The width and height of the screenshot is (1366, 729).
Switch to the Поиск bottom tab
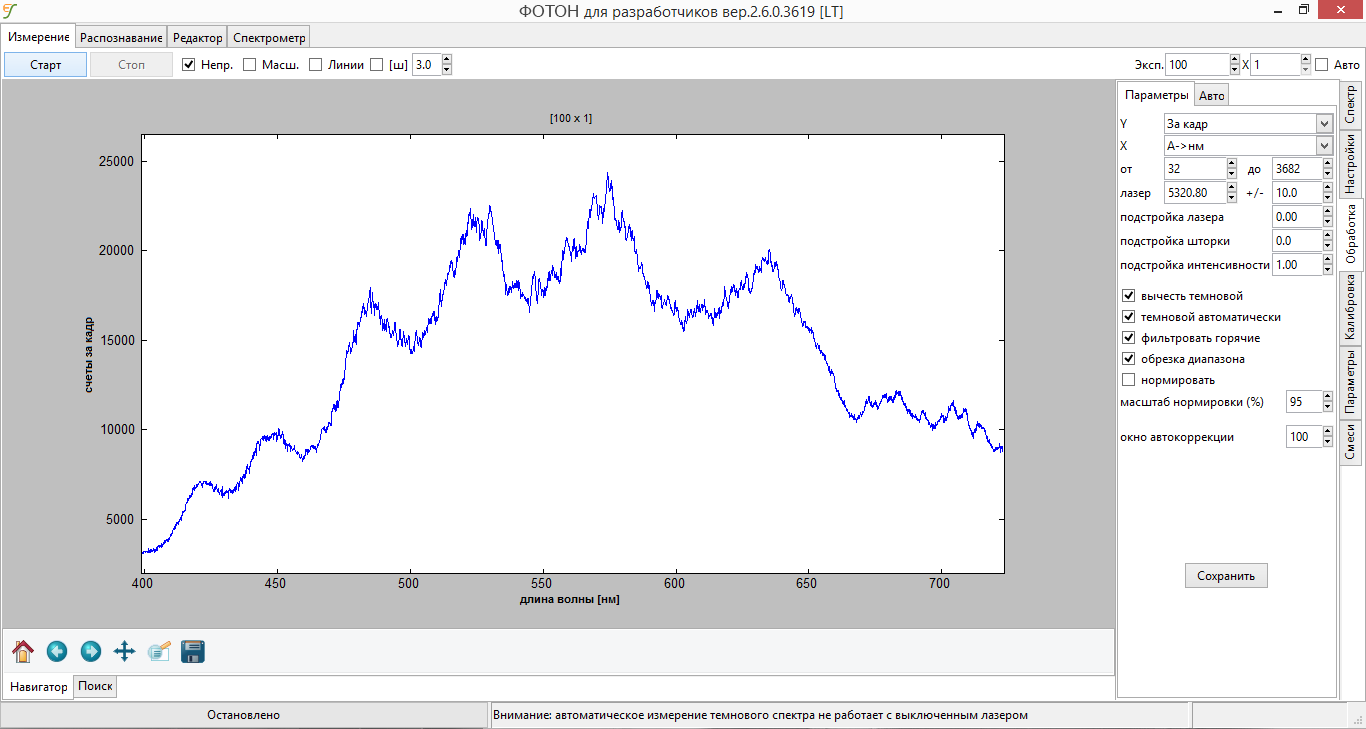click(x=95, y=687)
